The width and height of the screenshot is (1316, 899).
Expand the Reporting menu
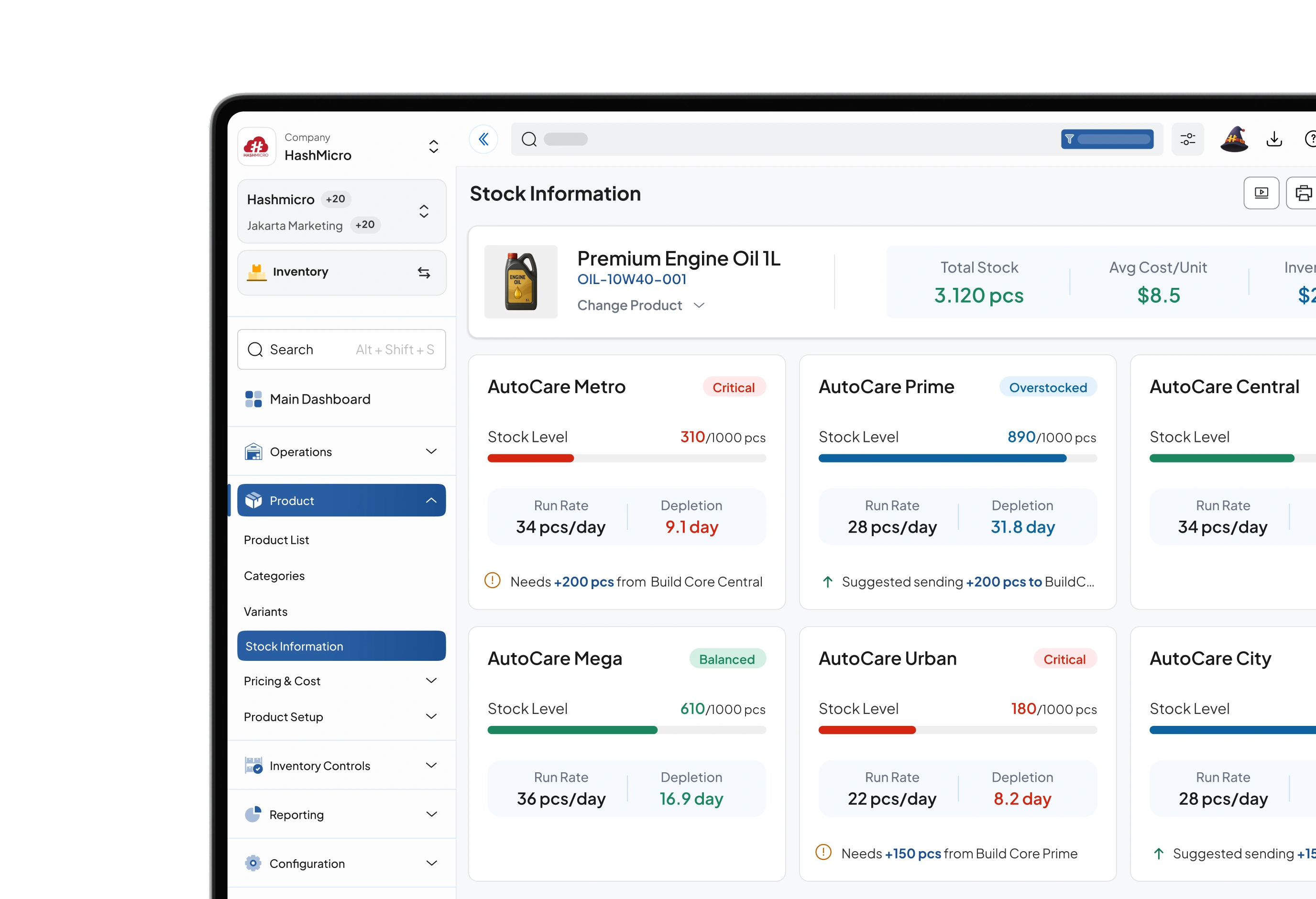click(431, 814)
